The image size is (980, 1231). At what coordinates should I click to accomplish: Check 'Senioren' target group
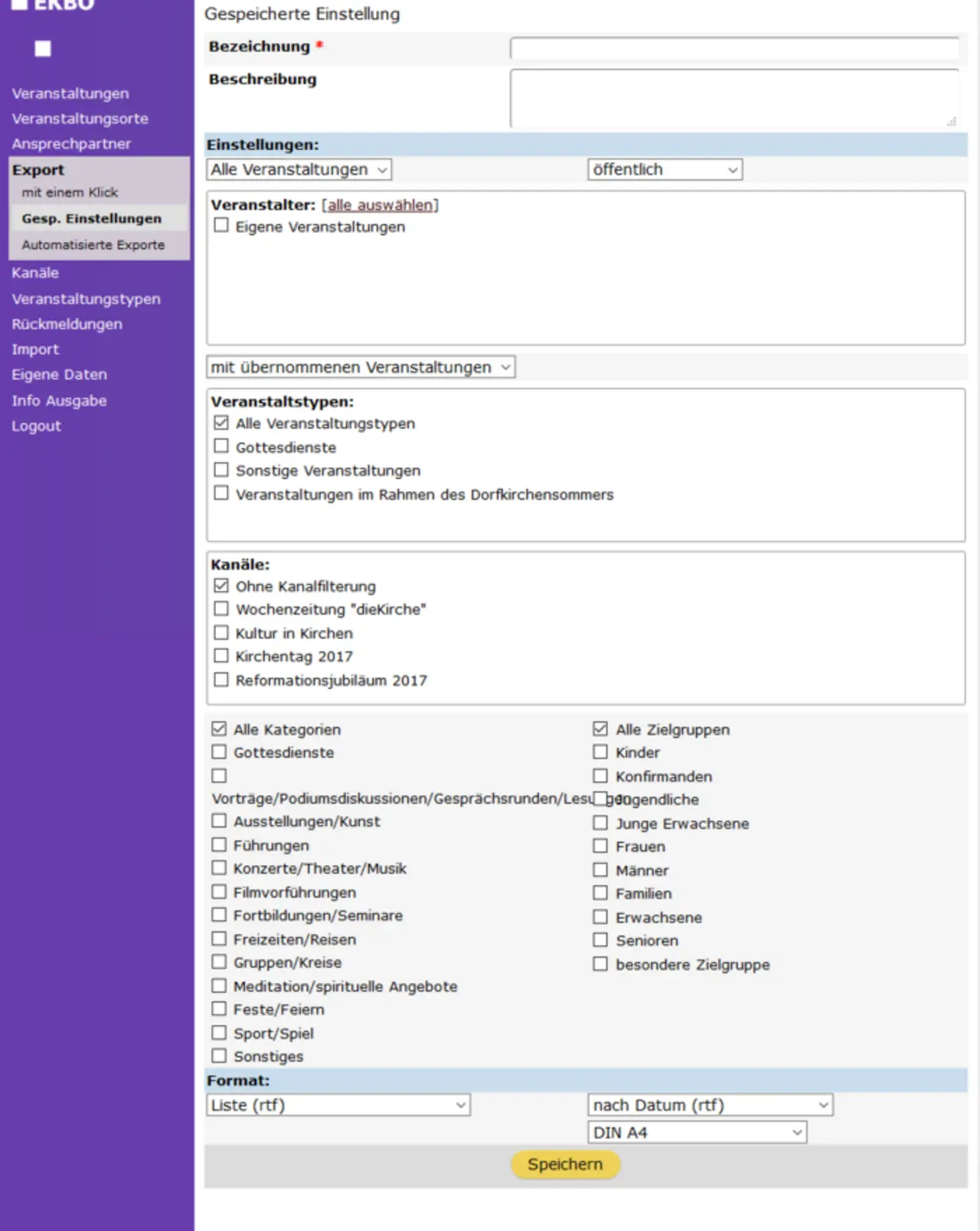pos(600,939)
